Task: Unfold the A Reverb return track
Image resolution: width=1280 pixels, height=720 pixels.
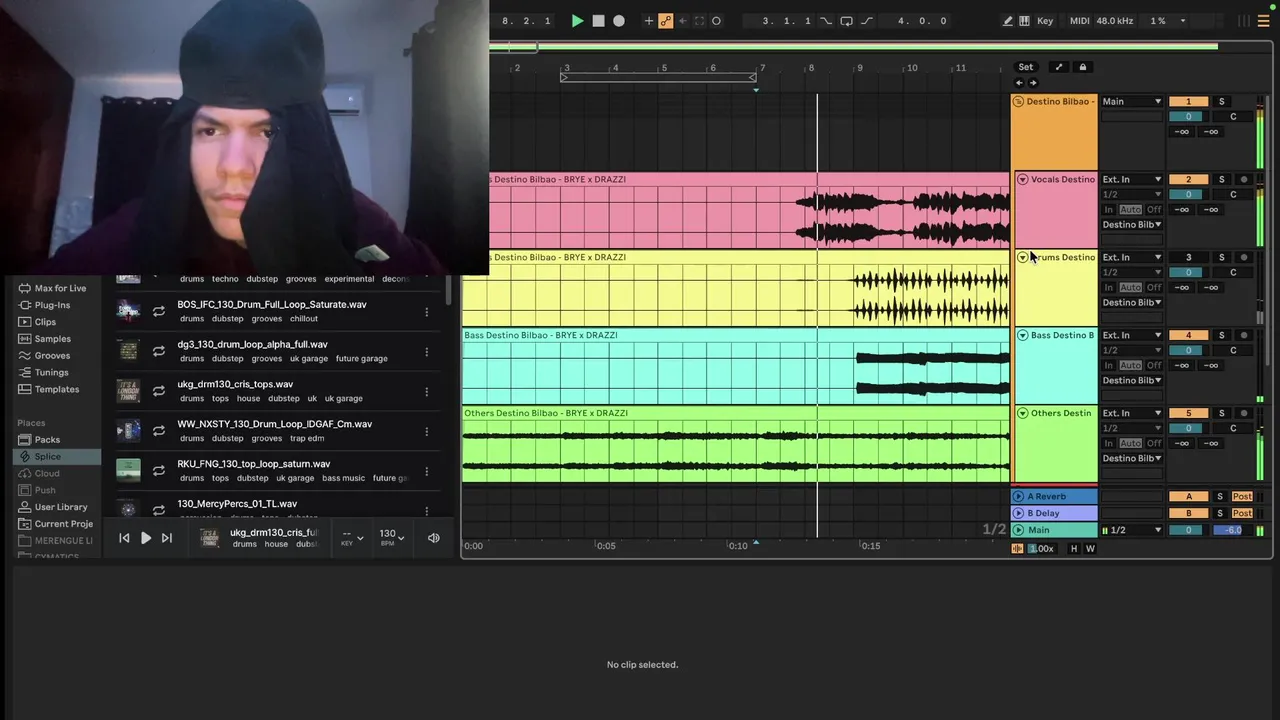Action: point(1019,496)
